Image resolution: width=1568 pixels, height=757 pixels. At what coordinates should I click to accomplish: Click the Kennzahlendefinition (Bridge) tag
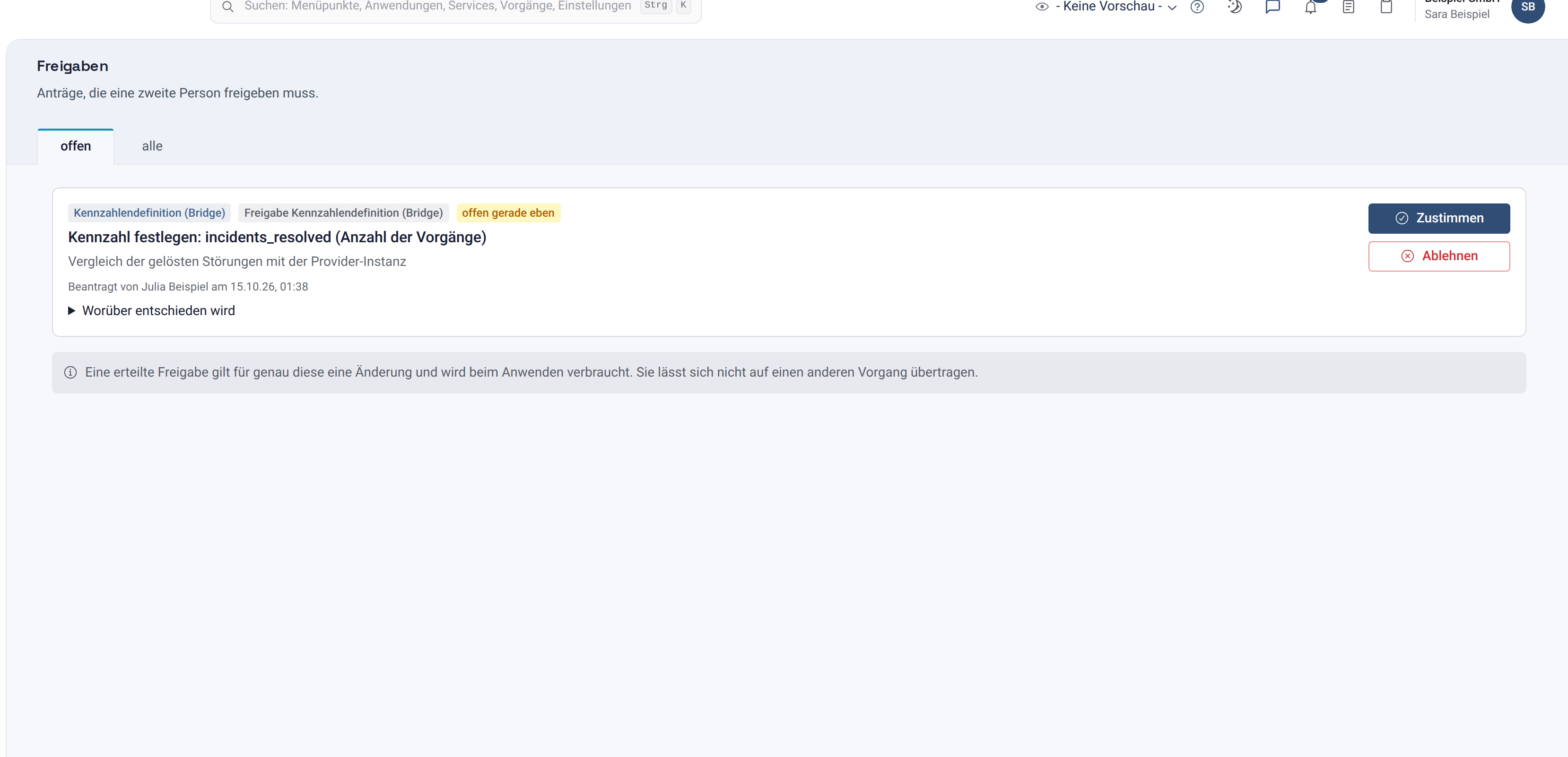[x=149, y=212]
